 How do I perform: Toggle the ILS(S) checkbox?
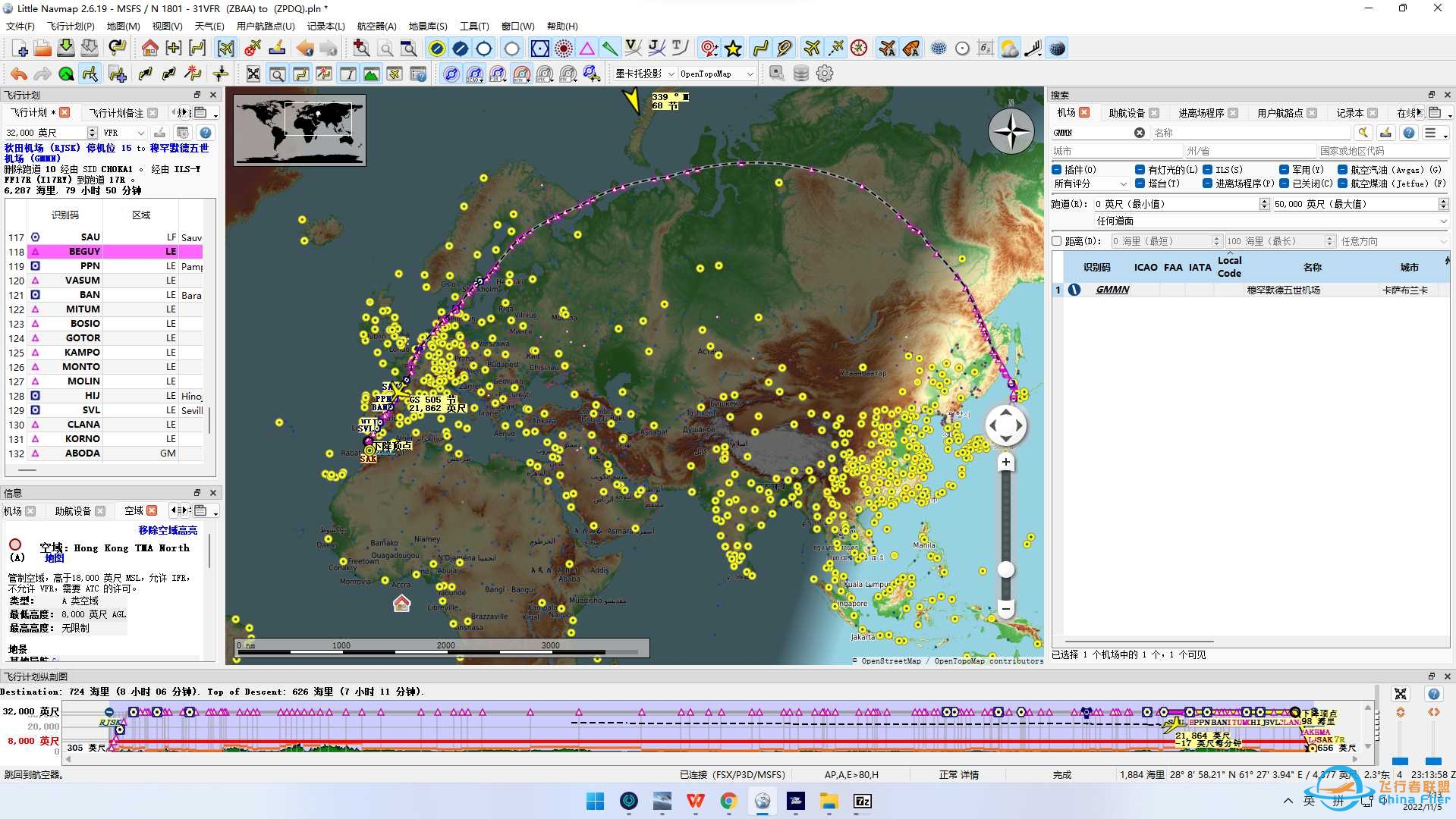pyautogui.click(x=1207, y=169)
